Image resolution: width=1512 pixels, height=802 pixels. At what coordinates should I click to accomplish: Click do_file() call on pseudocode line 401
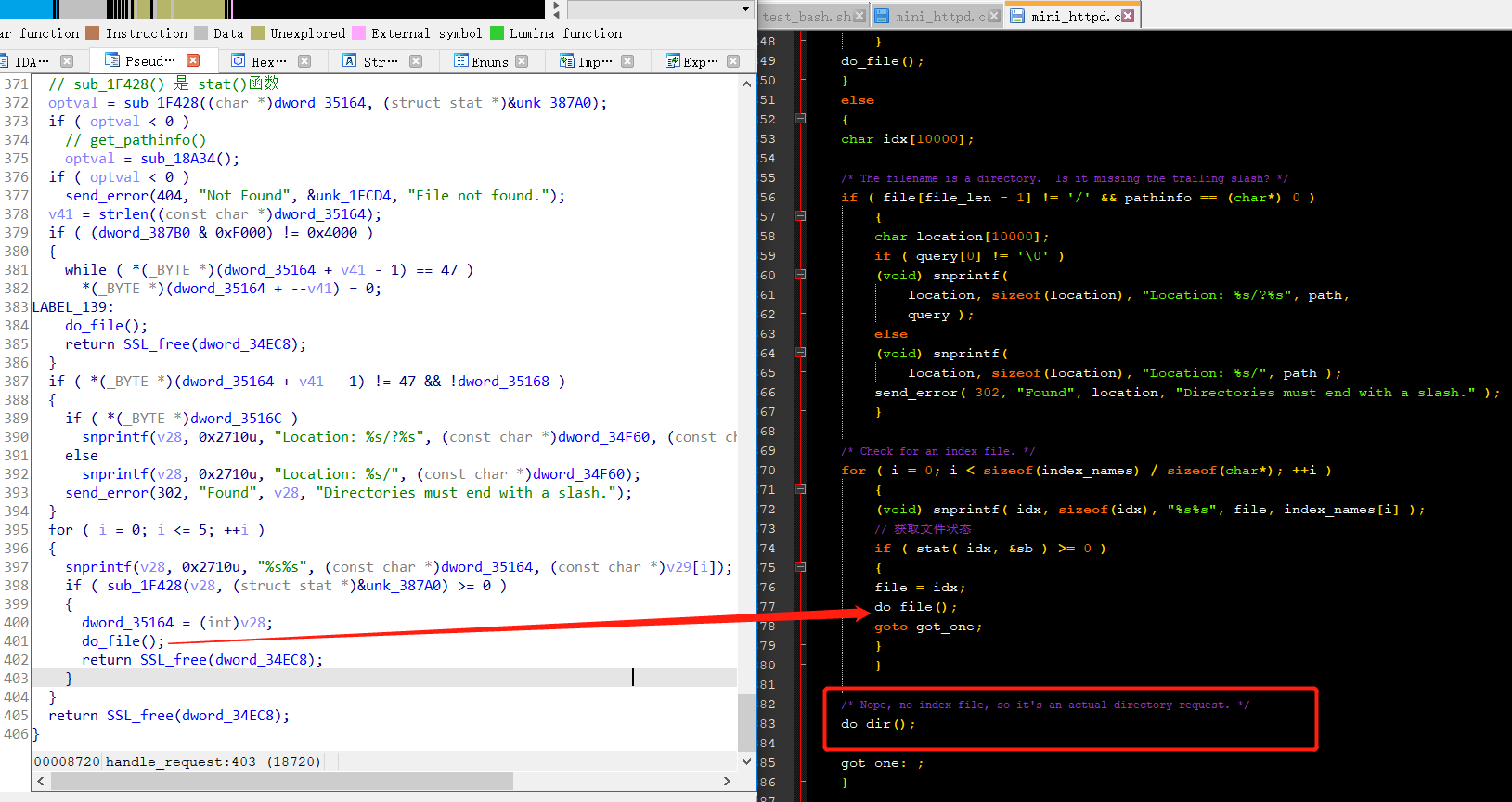click(123, 640)
